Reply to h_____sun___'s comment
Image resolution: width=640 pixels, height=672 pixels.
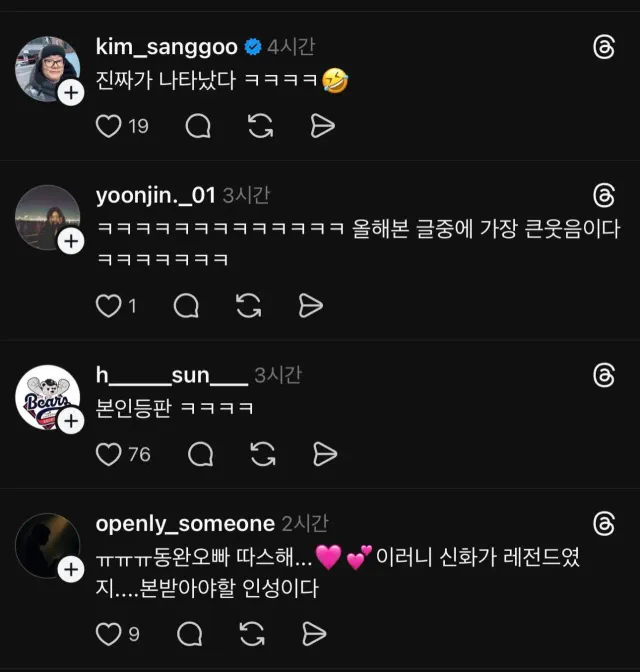(x=201, y=454)
